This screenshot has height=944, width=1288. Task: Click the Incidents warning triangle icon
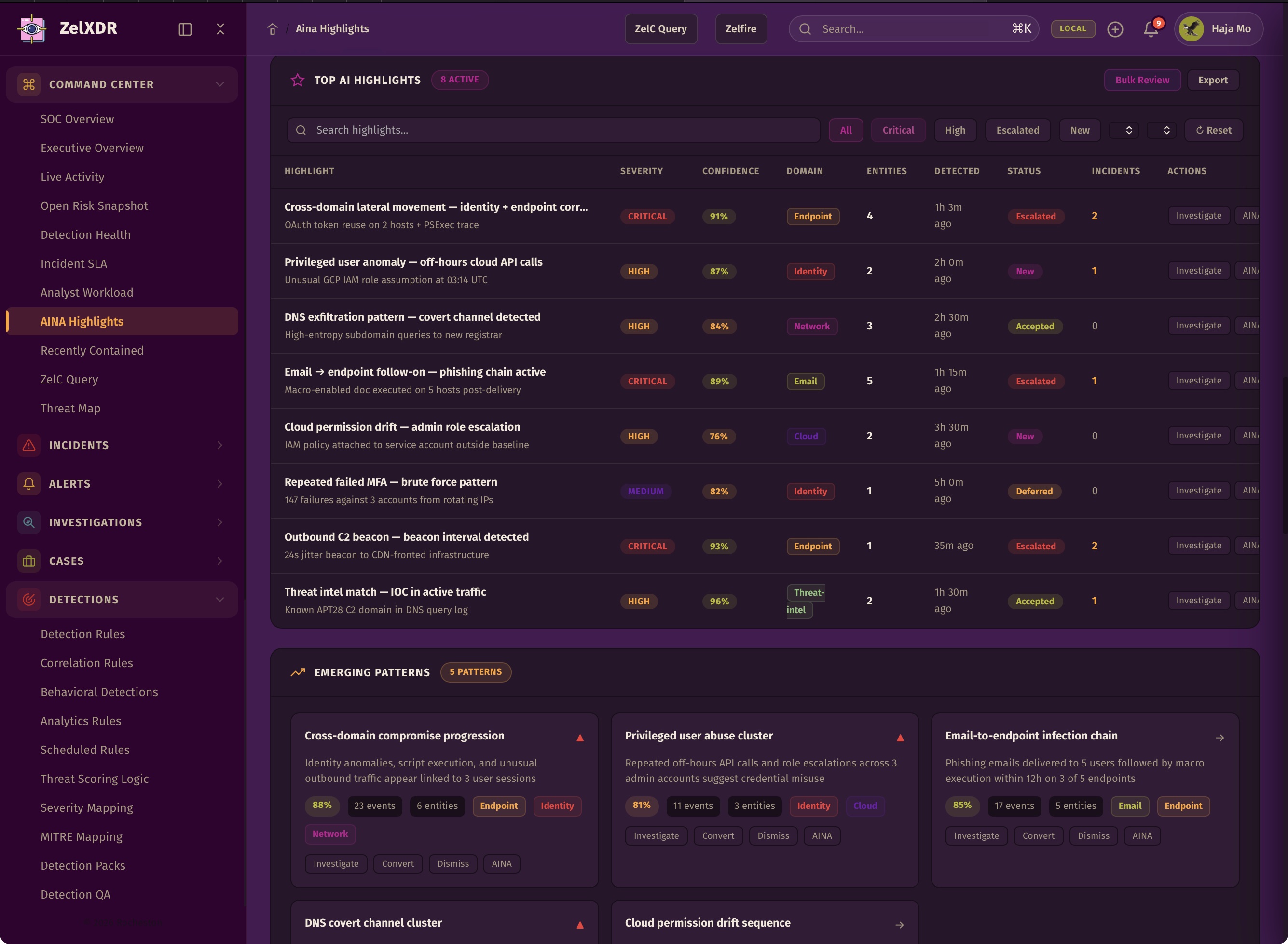click(29, 445)
